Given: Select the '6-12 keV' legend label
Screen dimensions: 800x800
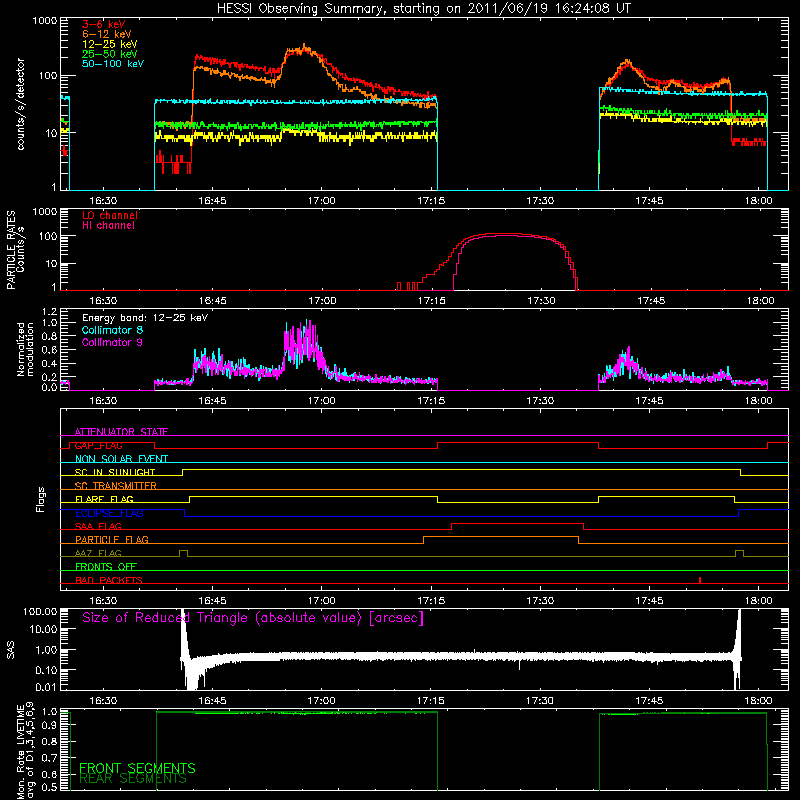Looking at the screenshot, I should pos(106,34).
